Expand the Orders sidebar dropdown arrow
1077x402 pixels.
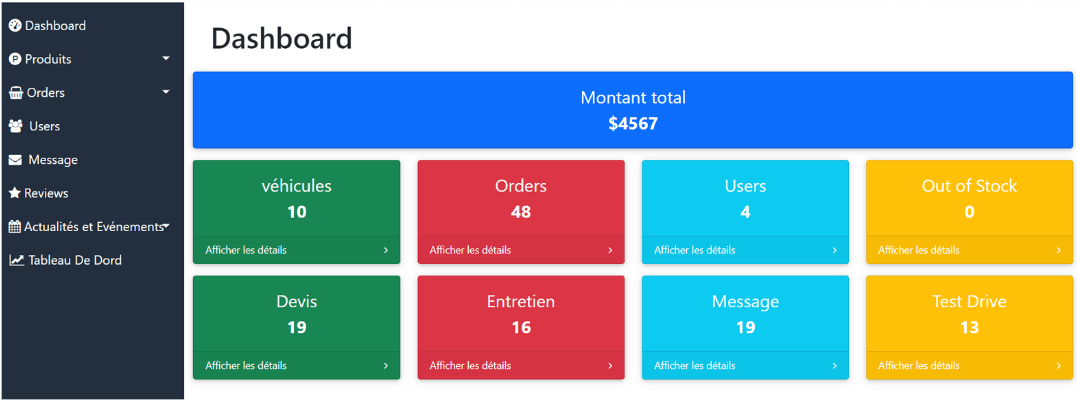pos(166,92)
